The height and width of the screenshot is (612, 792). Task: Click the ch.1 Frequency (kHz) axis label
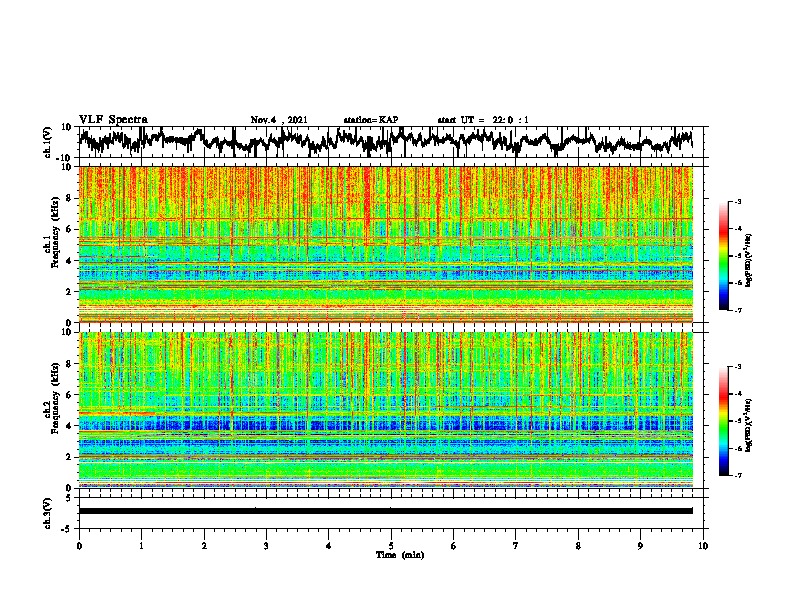51,232
